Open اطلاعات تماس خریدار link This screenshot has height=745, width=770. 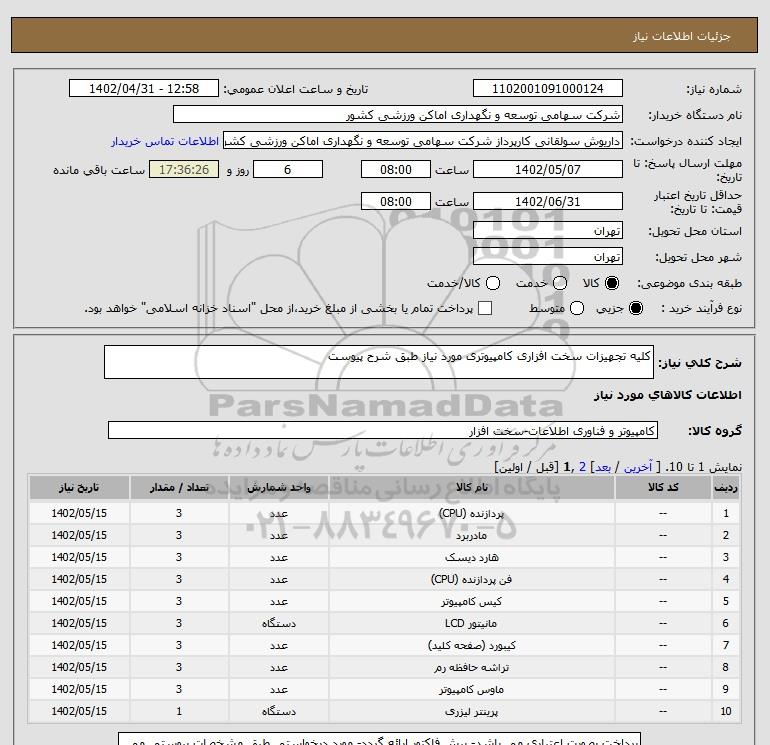(x=165, y=141)
